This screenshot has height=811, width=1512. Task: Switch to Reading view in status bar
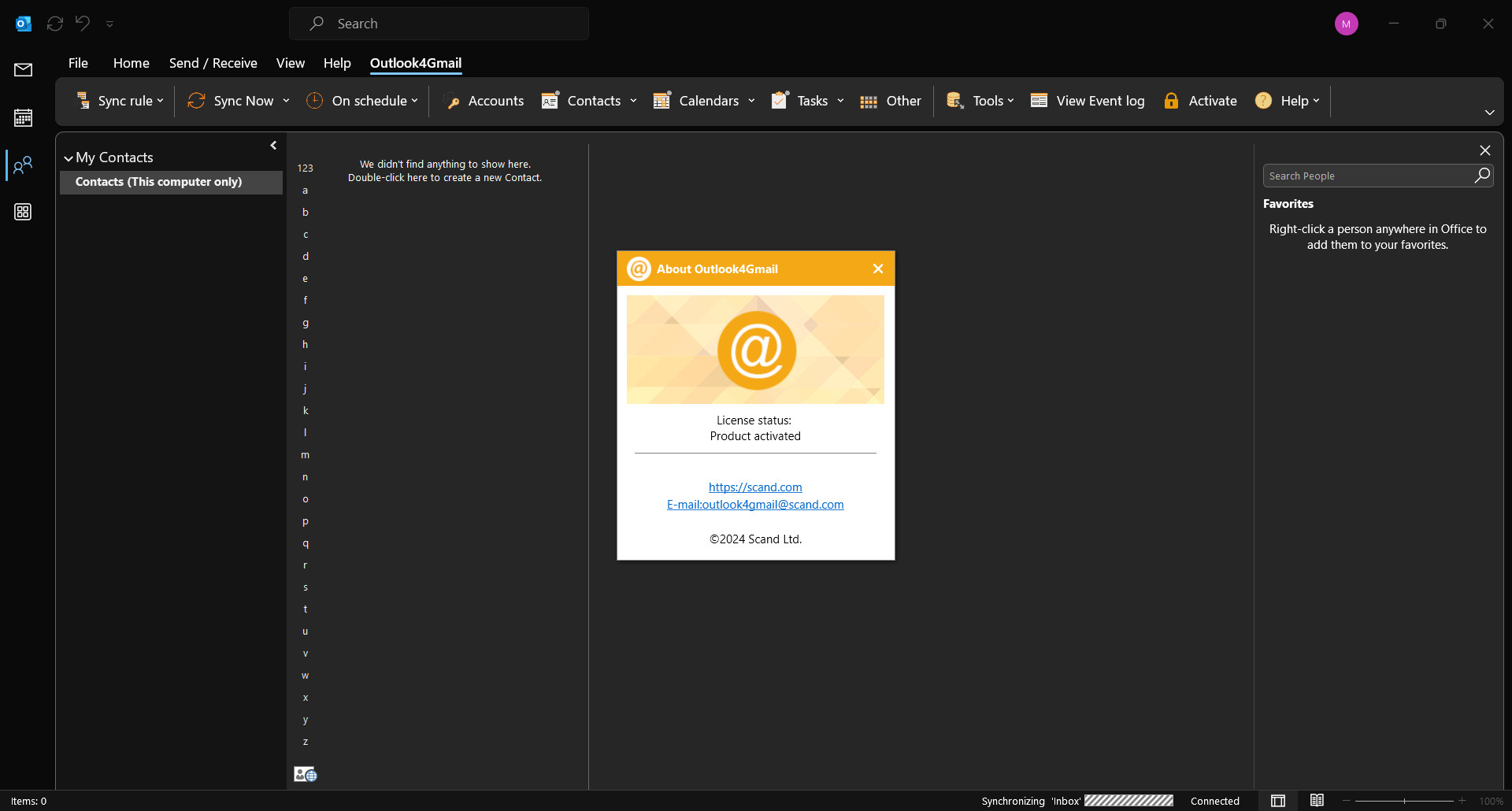[1317, 801]
